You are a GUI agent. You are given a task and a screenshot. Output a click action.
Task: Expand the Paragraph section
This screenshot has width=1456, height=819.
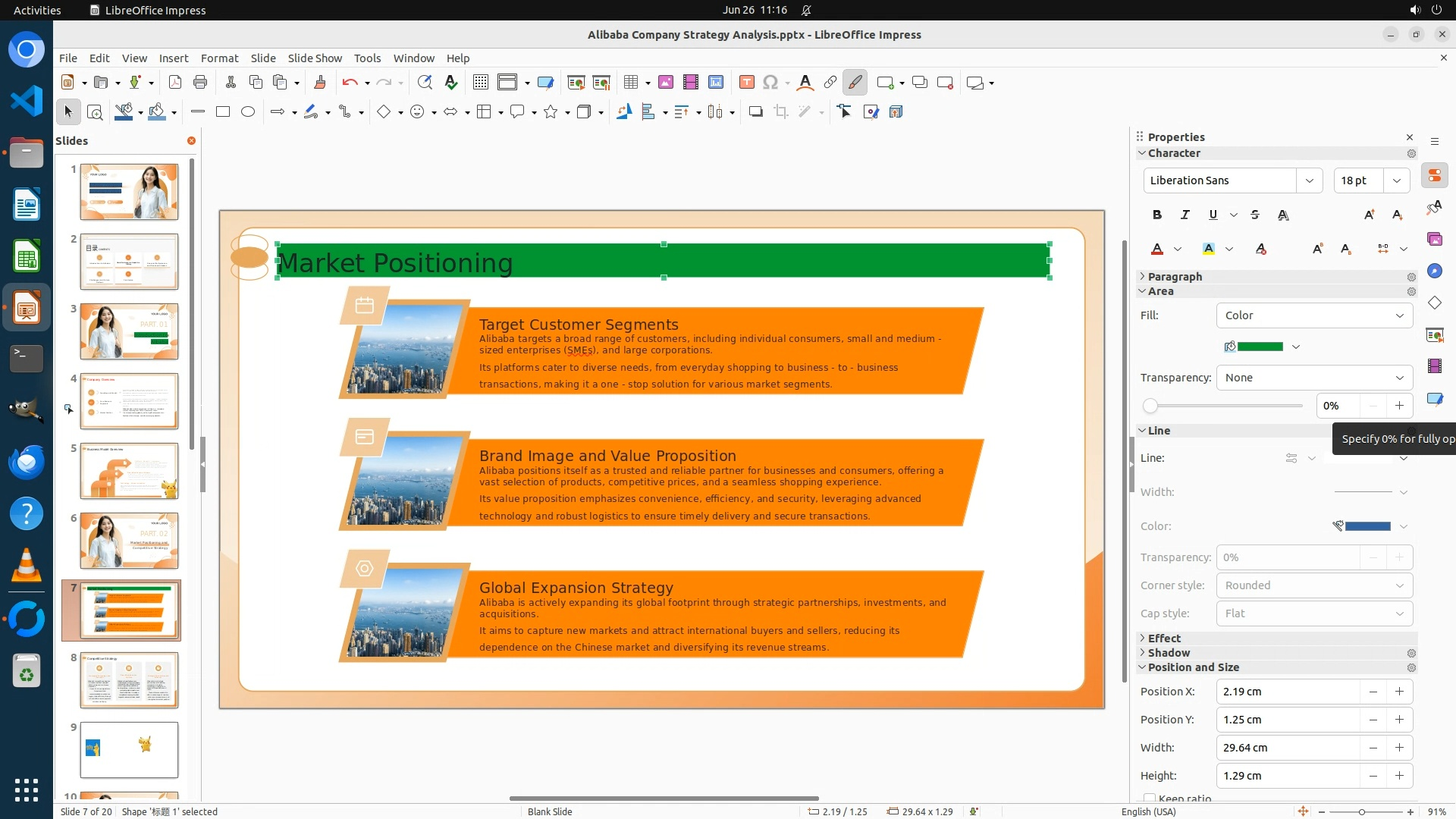pos(1175,277)
